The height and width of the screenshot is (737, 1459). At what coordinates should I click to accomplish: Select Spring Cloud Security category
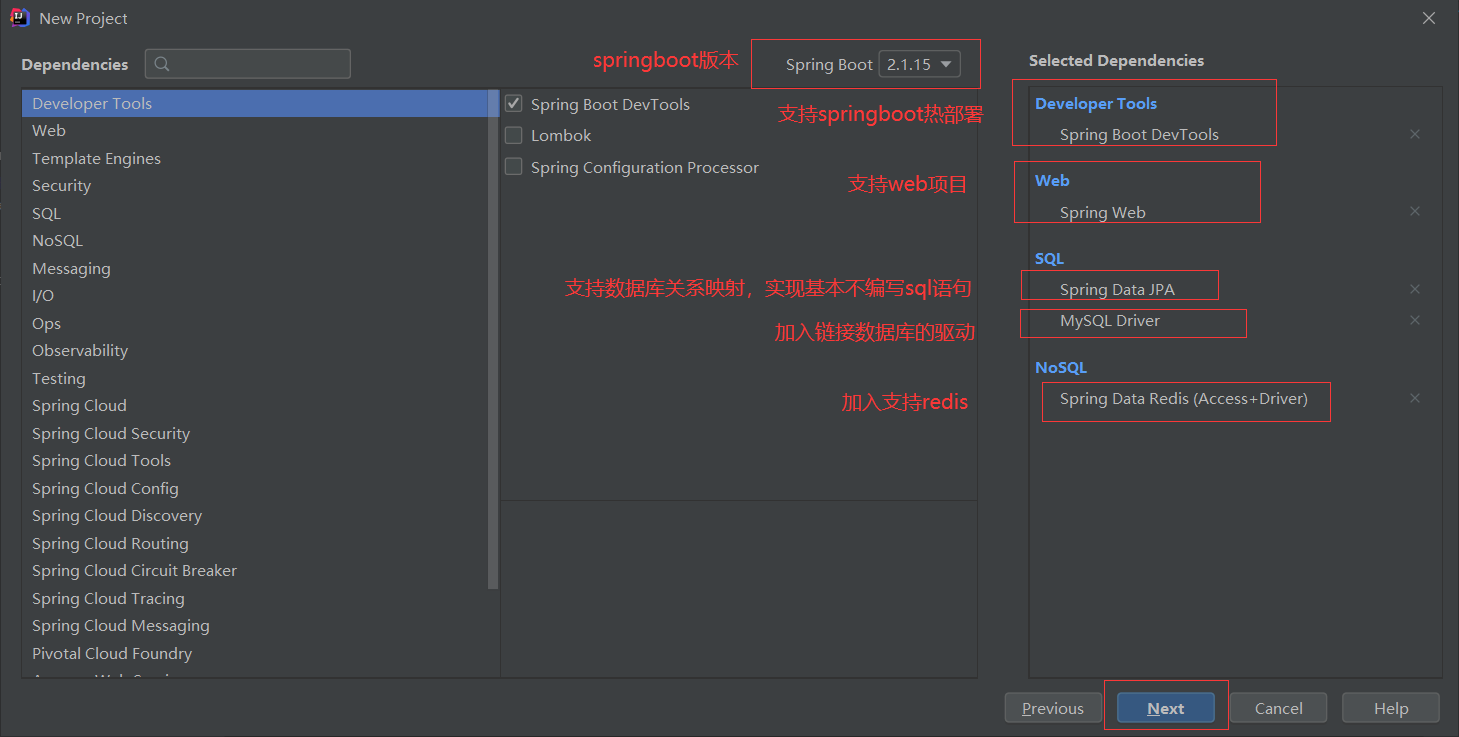click(255, 433)
